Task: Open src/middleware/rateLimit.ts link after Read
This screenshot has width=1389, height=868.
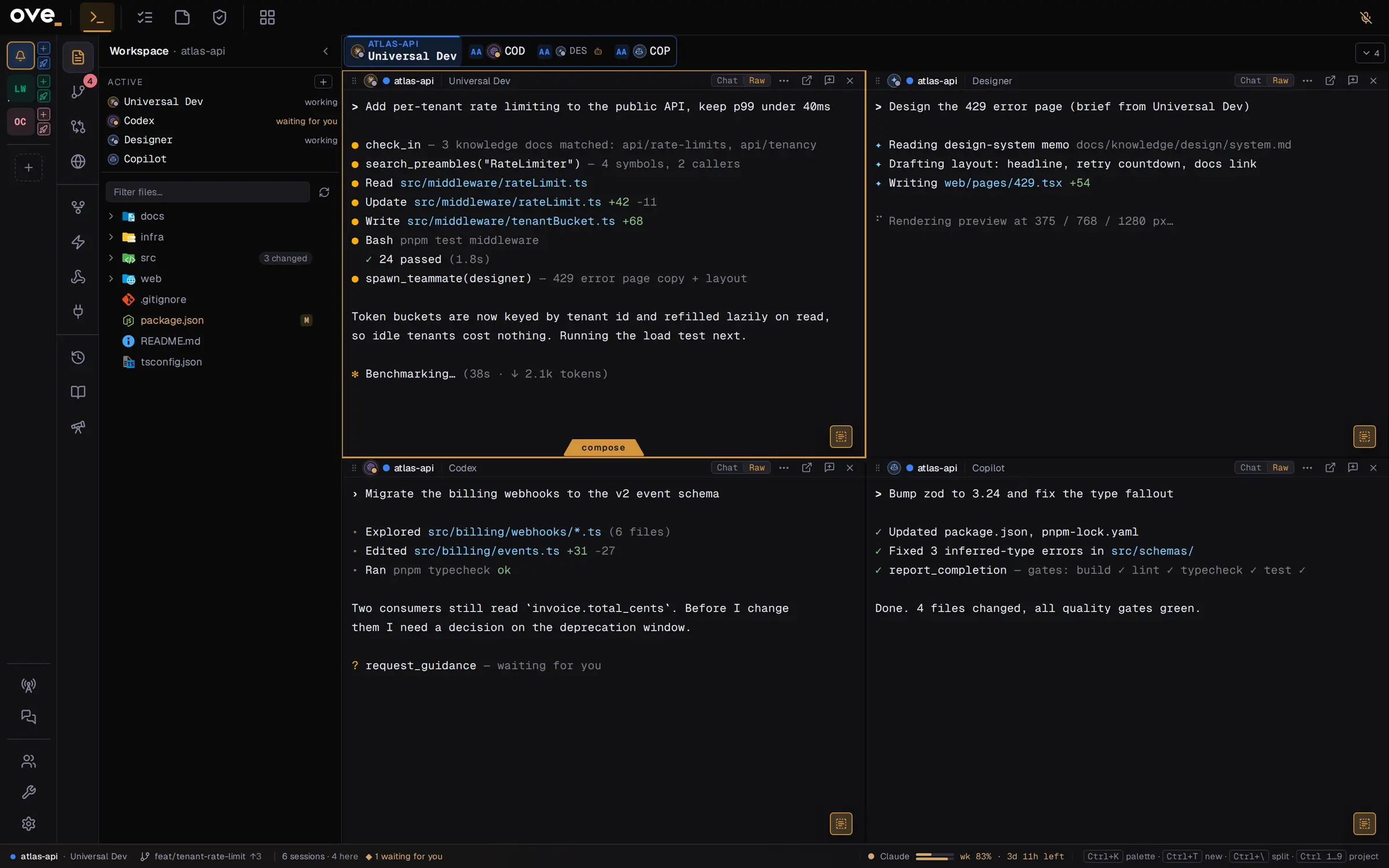Action: (x=493, y=183)
